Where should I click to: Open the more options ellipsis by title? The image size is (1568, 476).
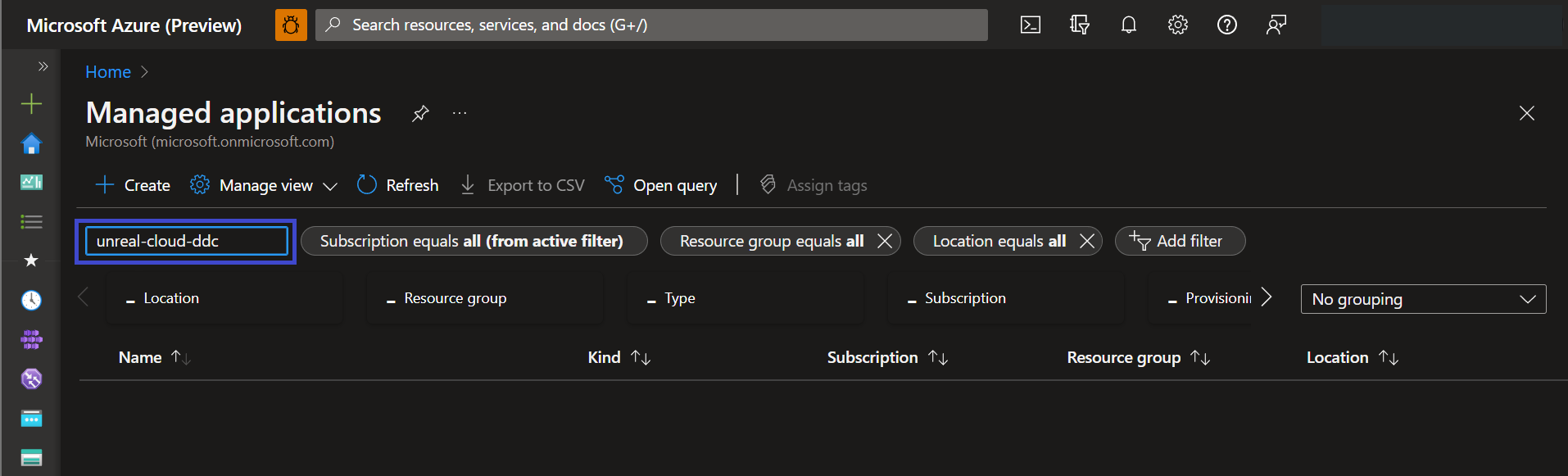tap(460, 113)
